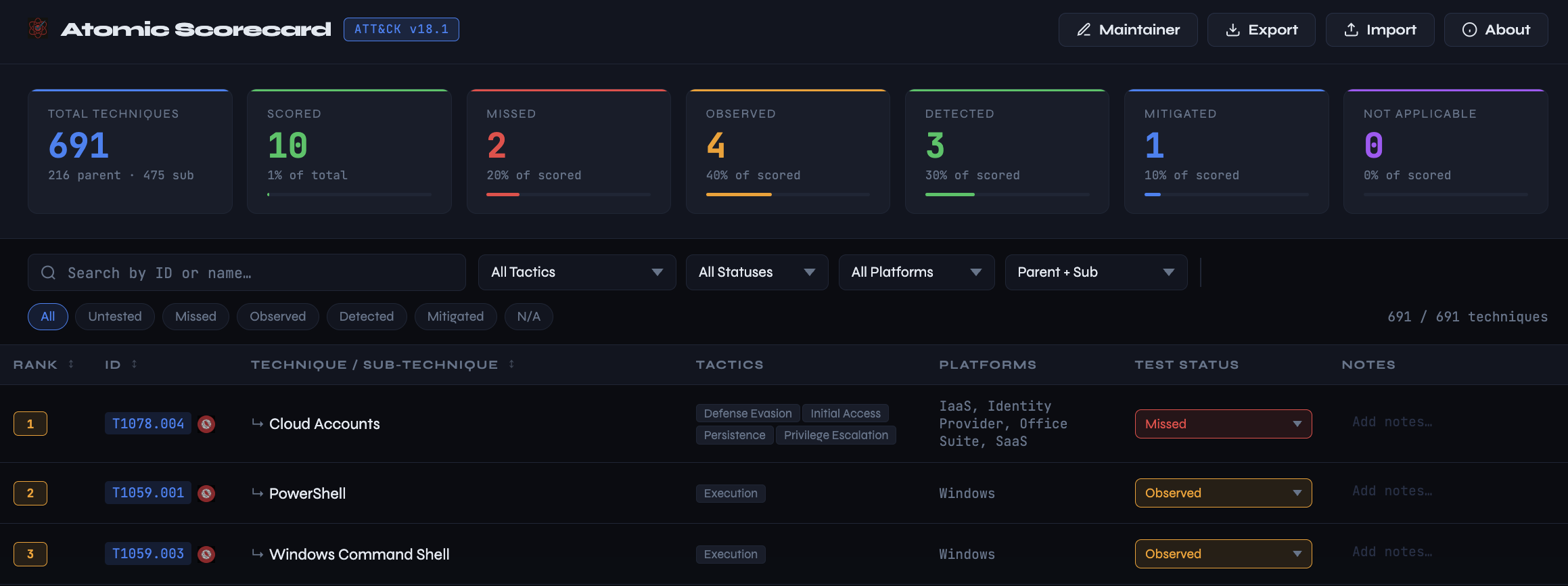Switch to the N/A filter tab
This screenshot has width=1568, height=586.
pos(528,317)
